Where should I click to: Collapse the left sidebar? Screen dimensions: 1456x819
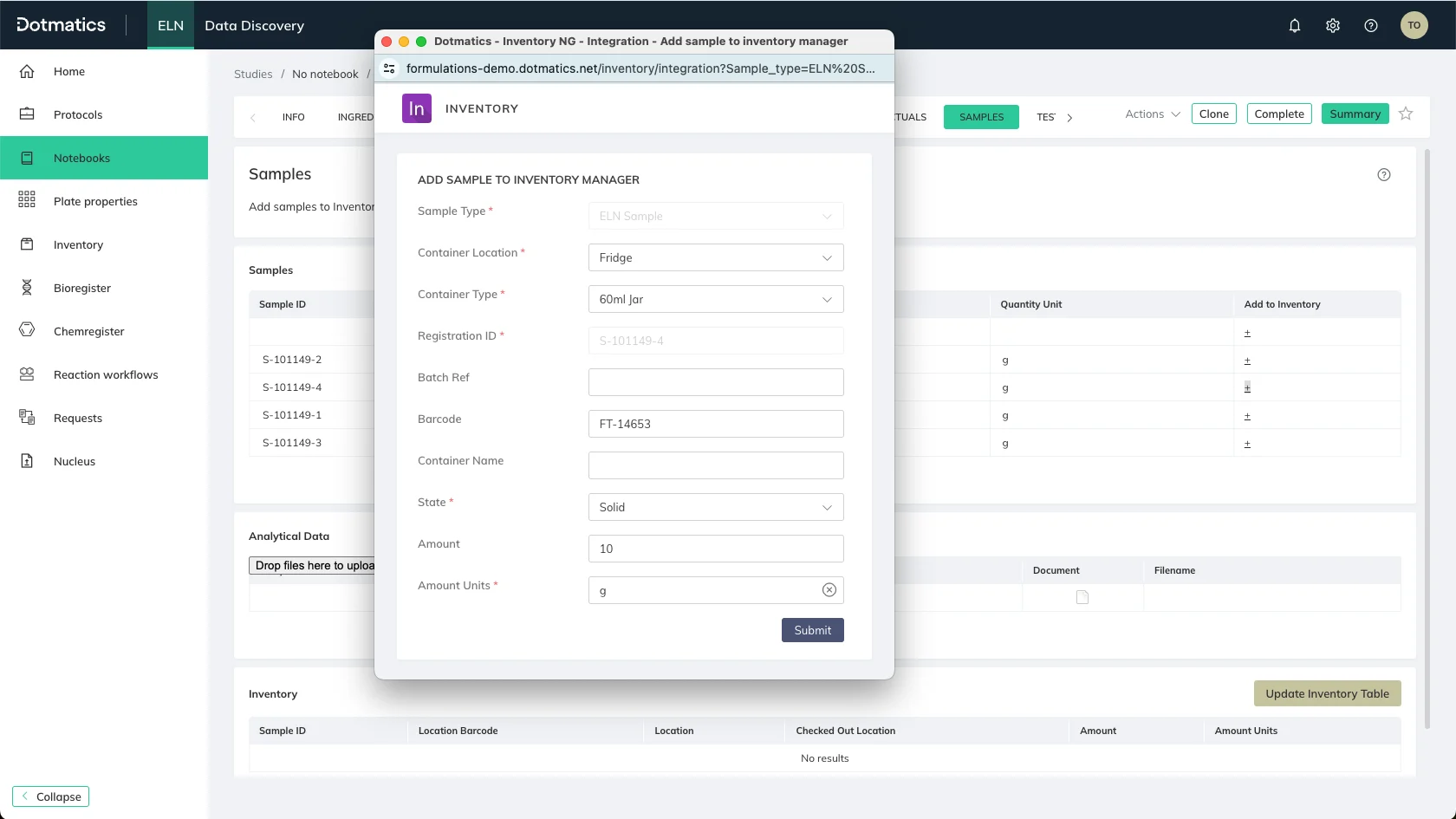click(x=51, y=796)
